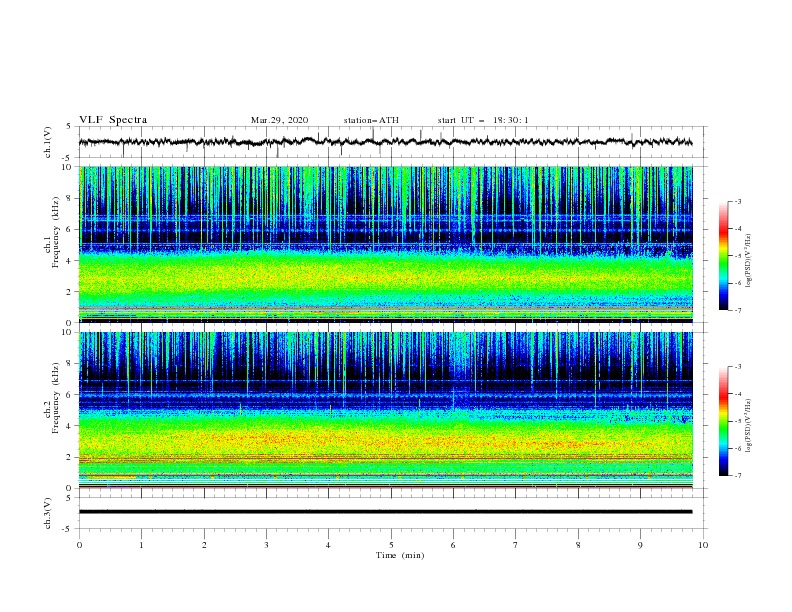This screenshot has height=612, width=792.
Task: Click the ch.3 flat voltage trace
Action: (x=385, y=512)
